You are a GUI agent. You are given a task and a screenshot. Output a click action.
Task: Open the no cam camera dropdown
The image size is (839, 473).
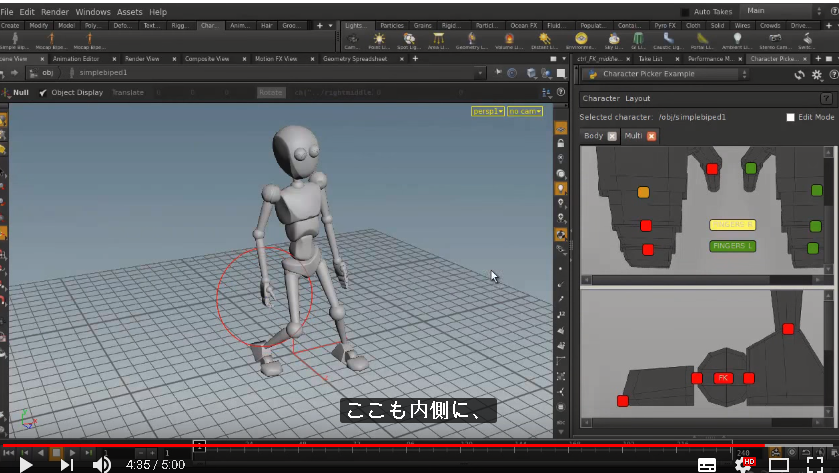pyautogui.click(x=525, y=111)
